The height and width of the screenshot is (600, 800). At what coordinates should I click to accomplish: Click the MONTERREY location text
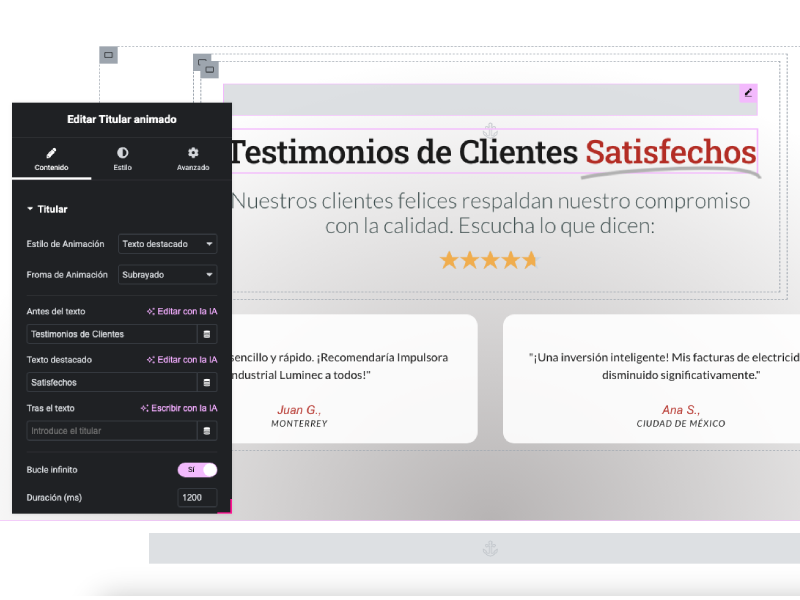point(299,423)
